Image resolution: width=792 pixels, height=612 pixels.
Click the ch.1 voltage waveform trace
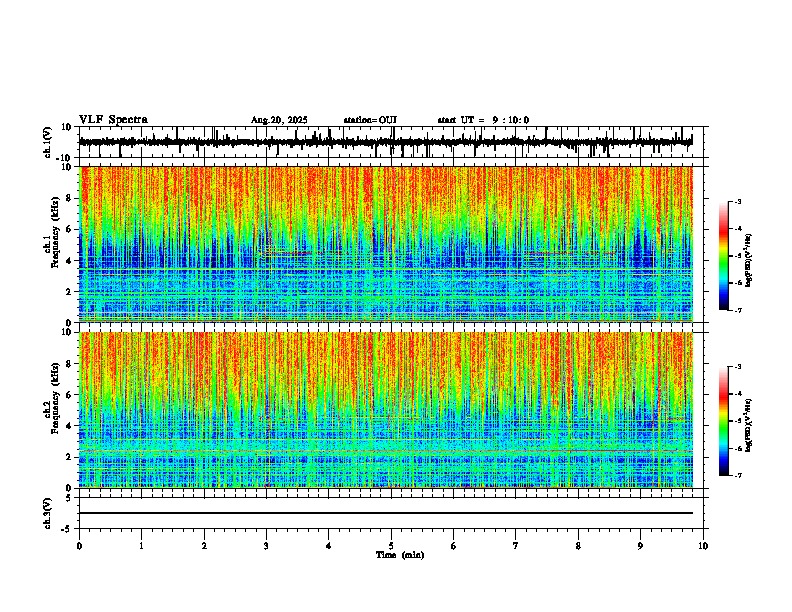tap(385, 142)
